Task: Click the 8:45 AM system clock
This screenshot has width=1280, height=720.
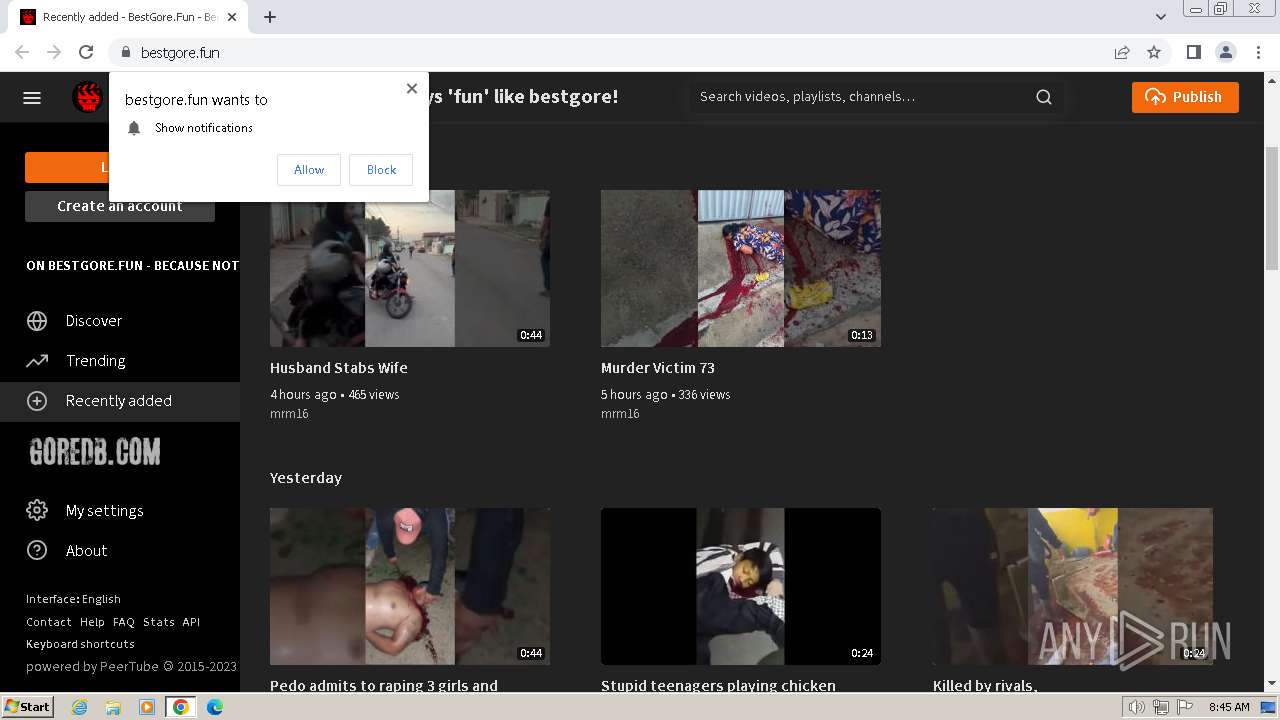Action: (1229, 707)
